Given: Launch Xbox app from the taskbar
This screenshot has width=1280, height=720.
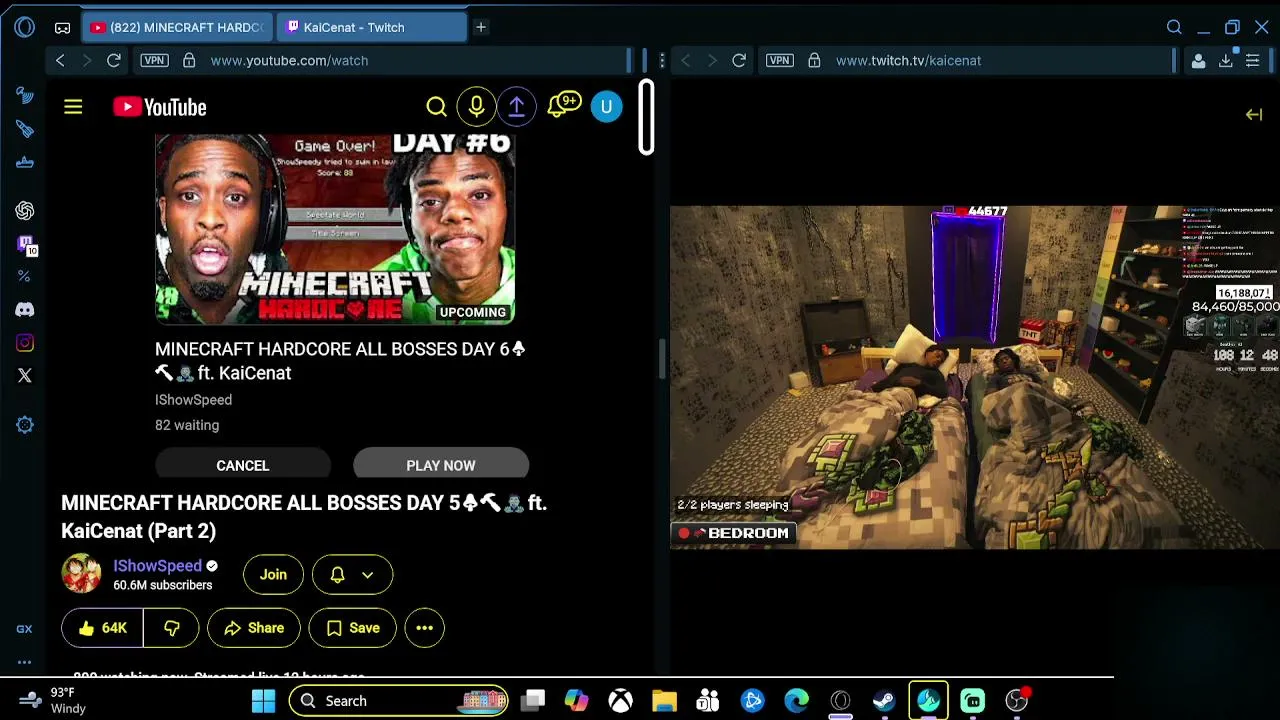Looking at the screenshot, I should [620, 701].
